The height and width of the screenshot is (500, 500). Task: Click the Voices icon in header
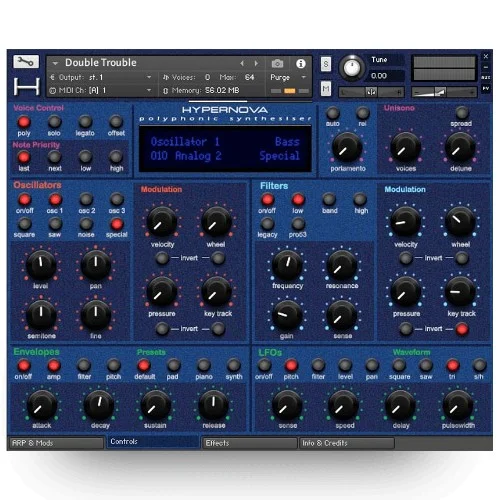coord(166,77)
